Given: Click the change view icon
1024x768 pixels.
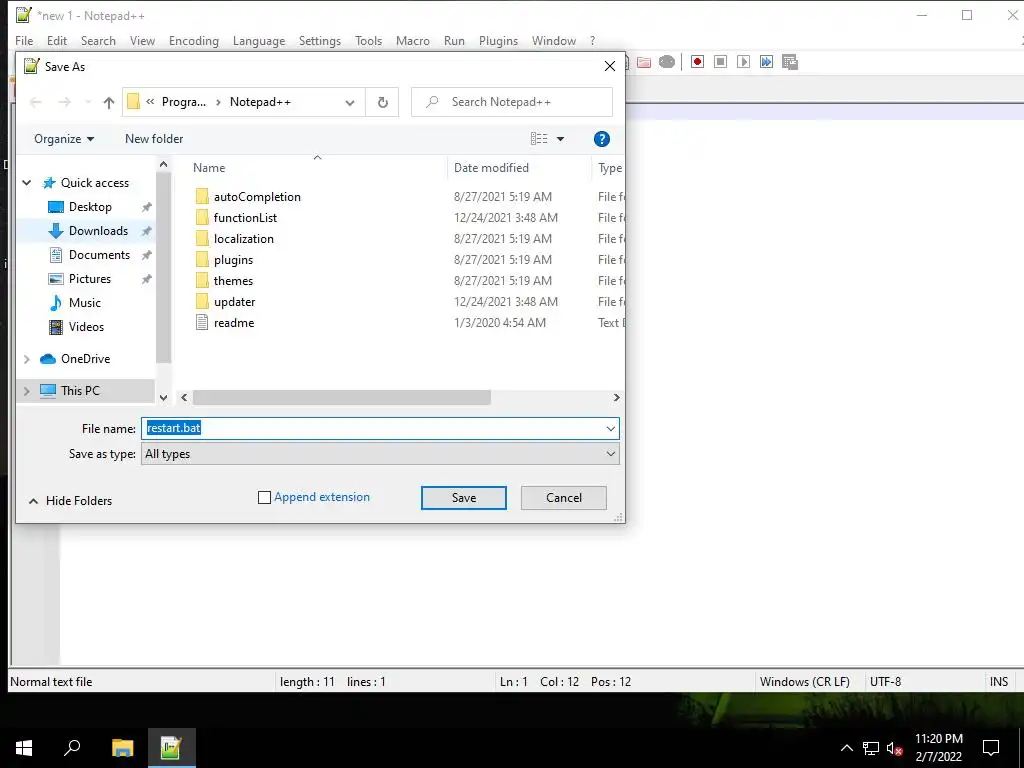Looking at the screenshot, I should 539,138.
